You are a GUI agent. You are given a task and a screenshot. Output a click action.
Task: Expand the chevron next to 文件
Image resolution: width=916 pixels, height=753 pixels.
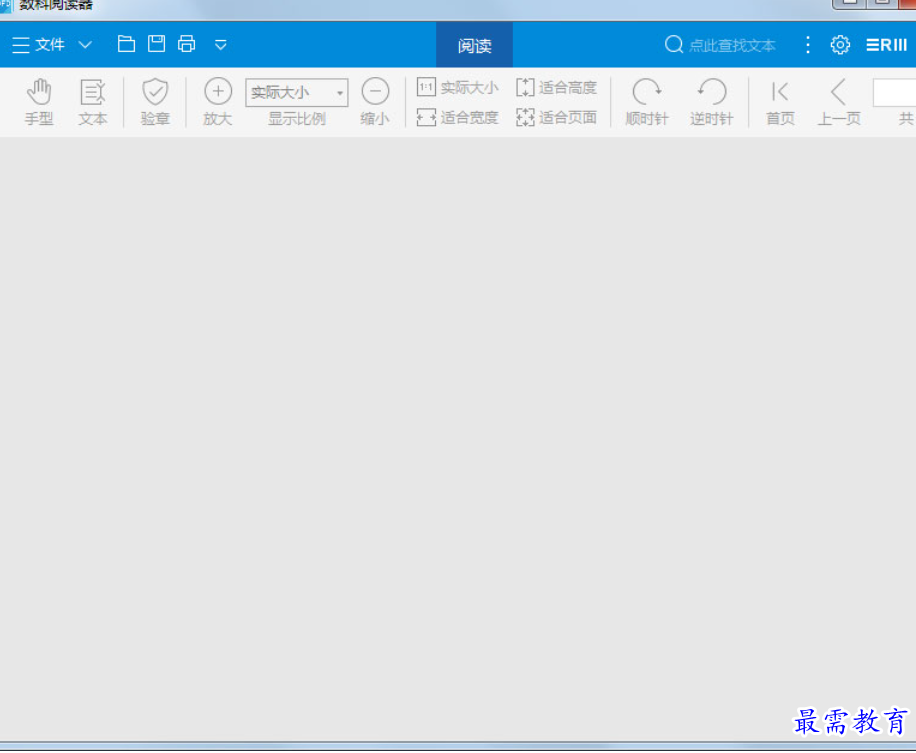click(85, 45)
